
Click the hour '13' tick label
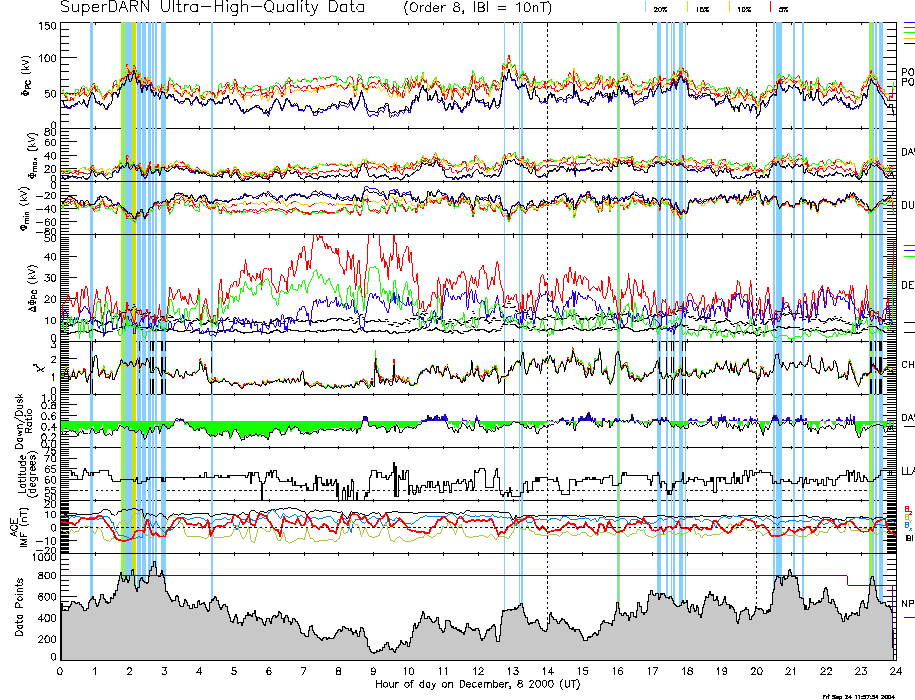513,671
